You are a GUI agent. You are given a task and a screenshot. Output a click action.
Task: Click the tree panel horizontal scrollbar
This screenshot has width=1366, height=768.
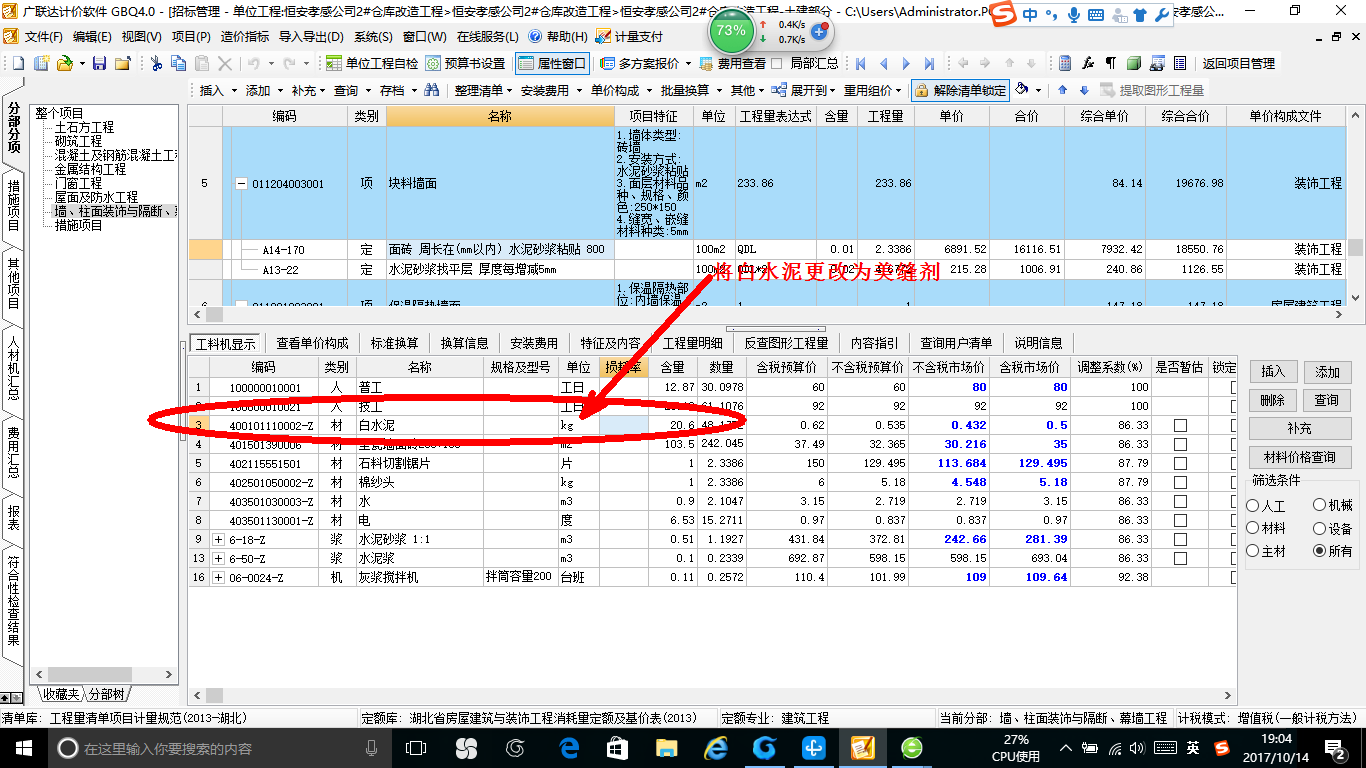105,674
